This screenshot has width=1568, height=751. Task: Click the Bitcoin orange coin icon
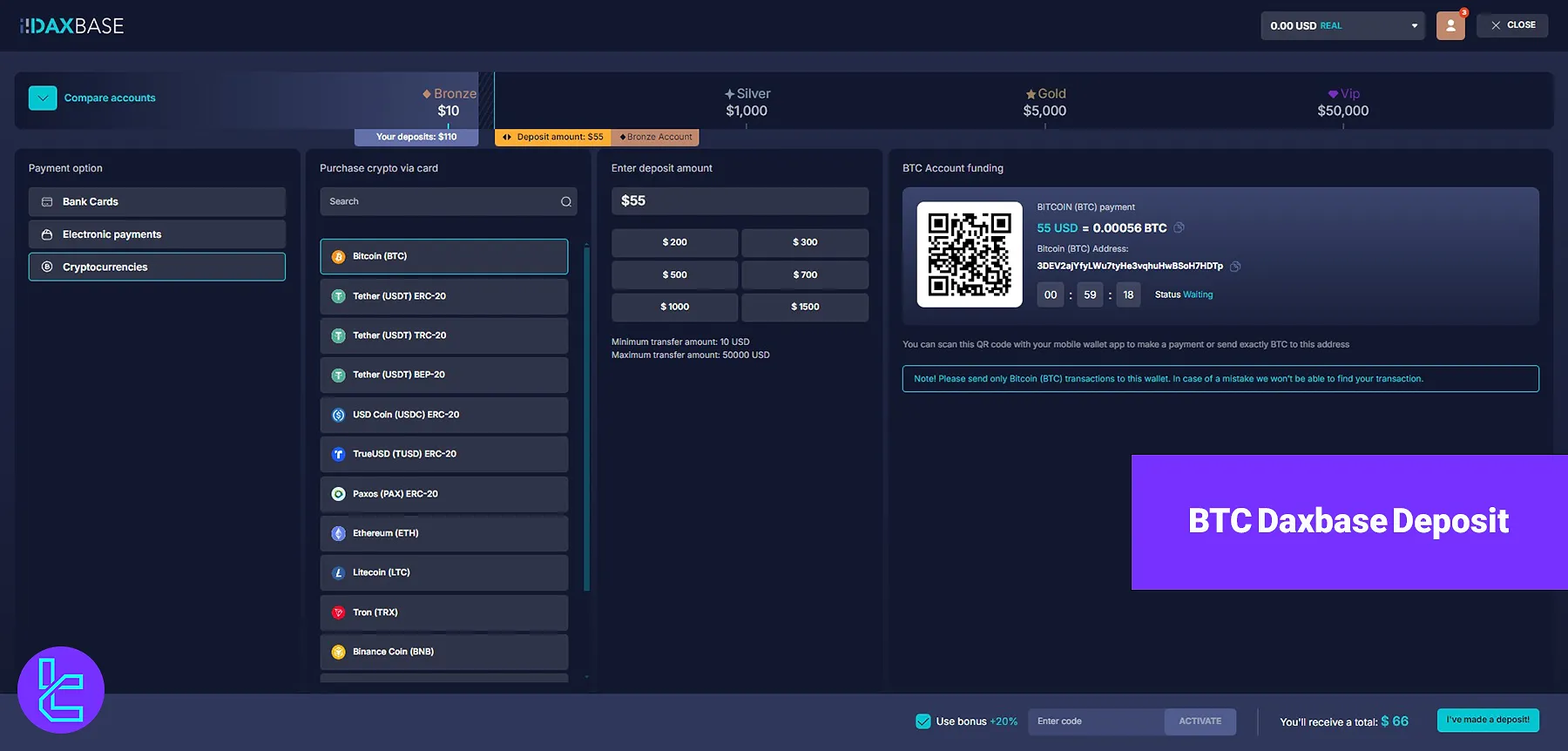339,256
